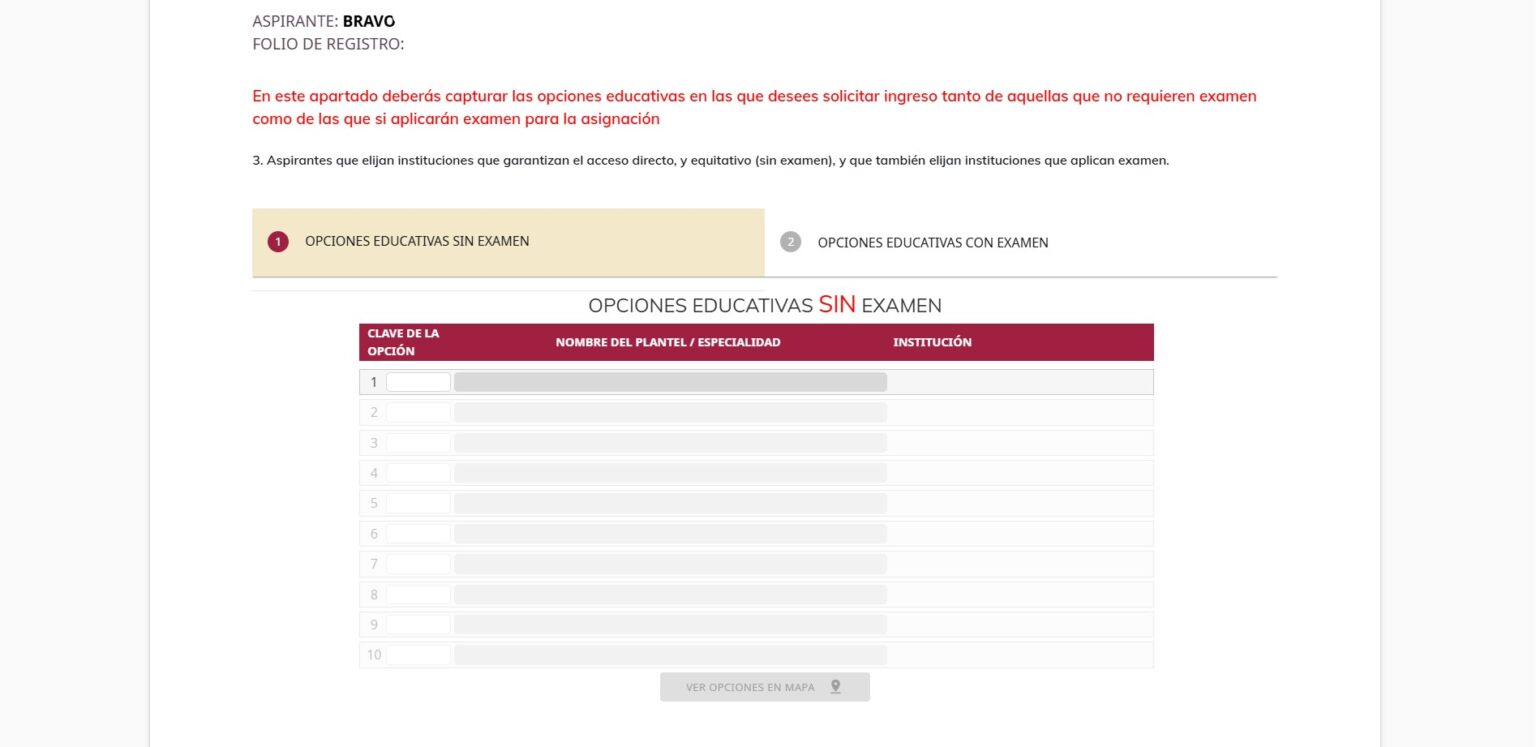
Task: Select the Opciones Educativas Sin Examen tab
Action: [419, 241]
